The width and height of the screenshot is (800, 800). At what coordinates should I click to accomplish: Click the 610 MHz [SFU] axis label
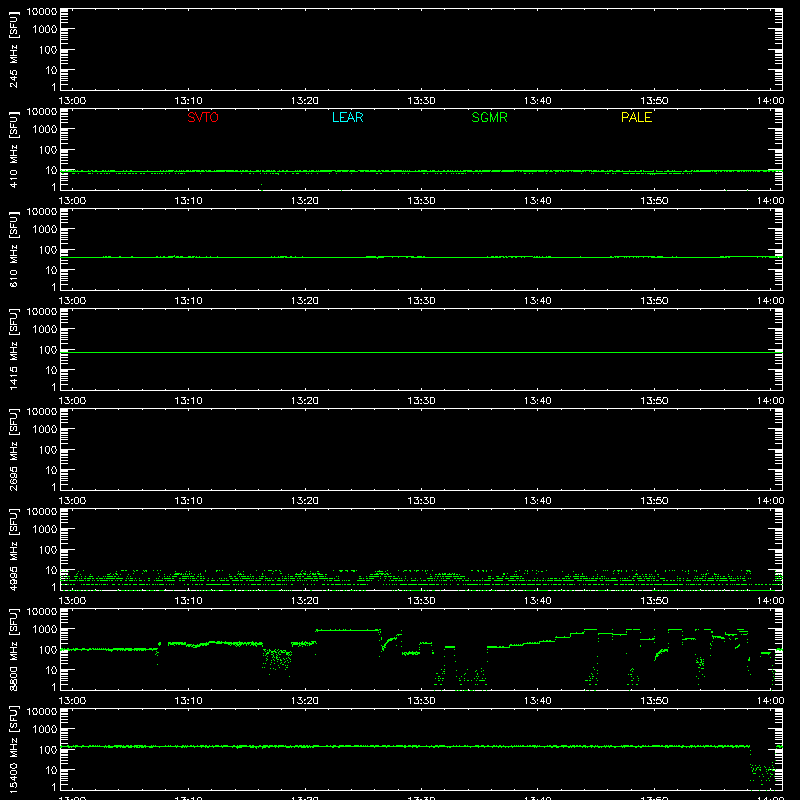pos(13,249)
